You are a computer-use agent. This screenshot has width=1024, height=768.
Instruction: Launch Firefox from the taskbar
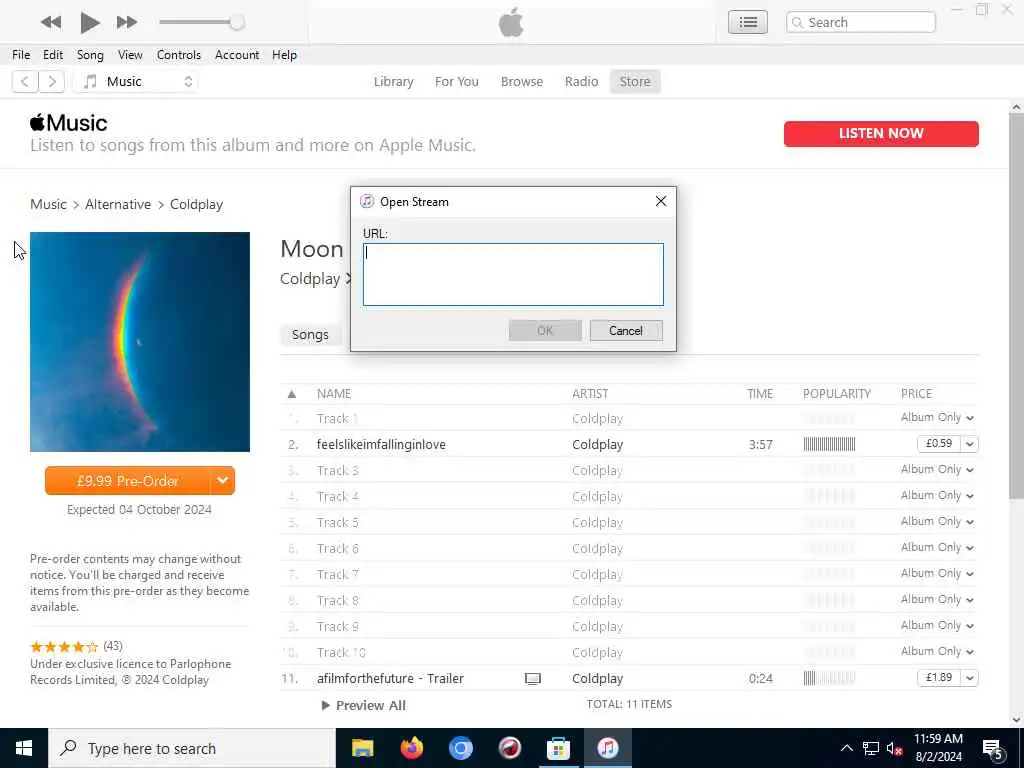click(x=411, y=748)
